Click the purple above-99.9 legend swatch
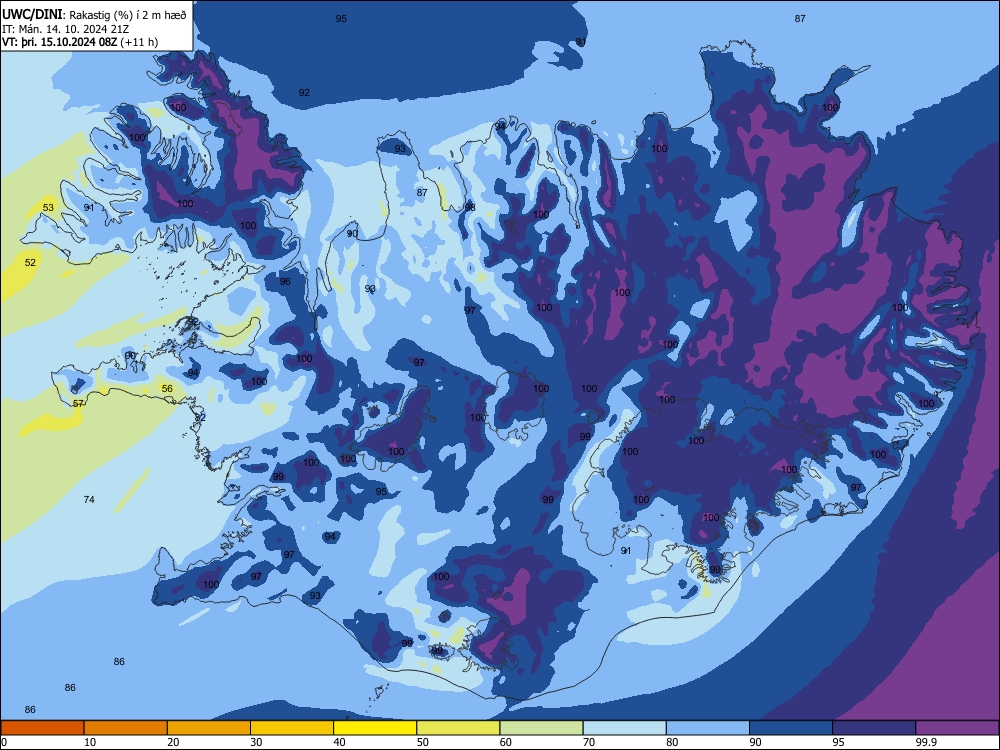Screen dimensions: 1000x750 (957, 728)
